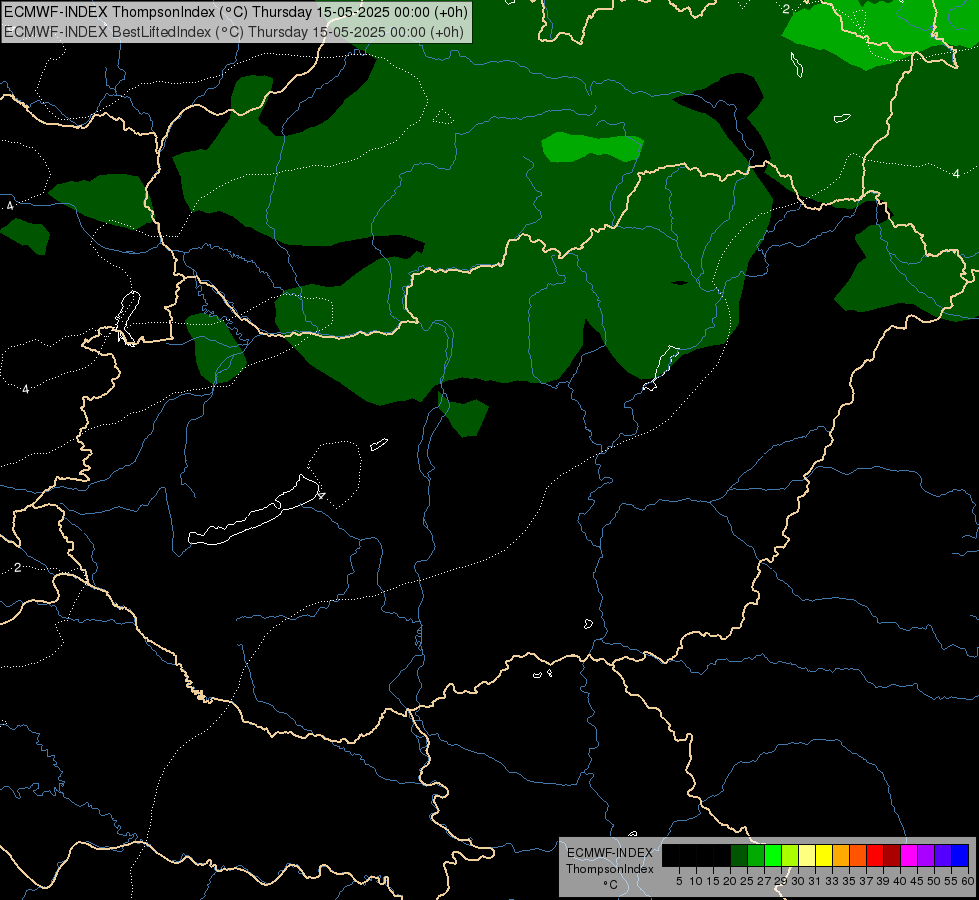This screenshot has width=979, height=900.
Task: Click the pale yellow 30–31 legend swatch
Action: coord(807,855)
